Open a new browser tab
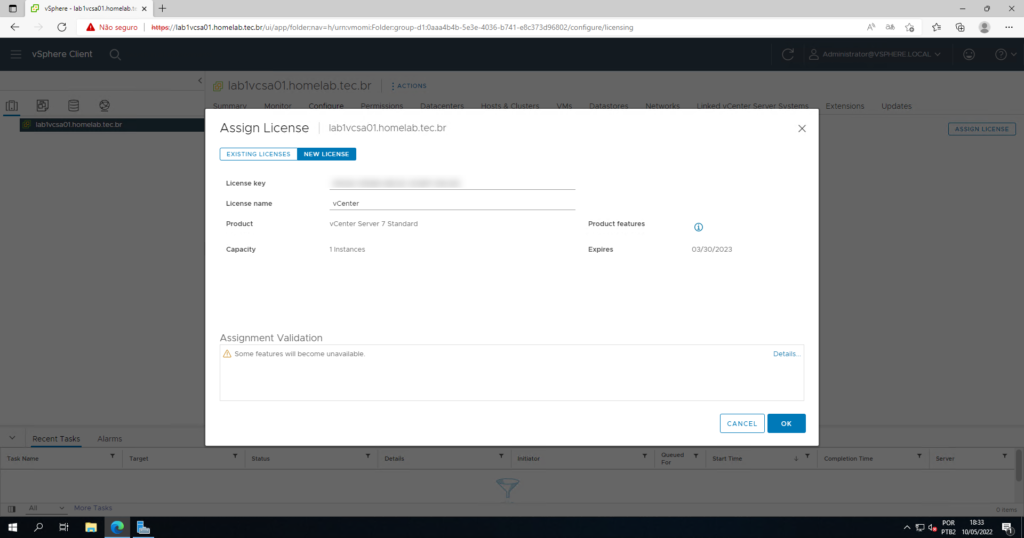The width and height of the screenshot is (1024, 538). [x=162, y=8]
